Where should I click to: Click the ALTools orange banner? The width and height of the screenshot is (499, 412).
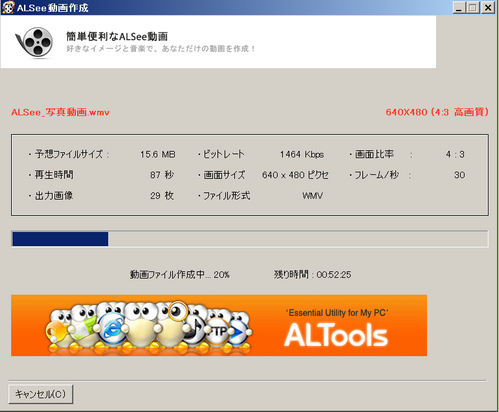tap(219, 325)
